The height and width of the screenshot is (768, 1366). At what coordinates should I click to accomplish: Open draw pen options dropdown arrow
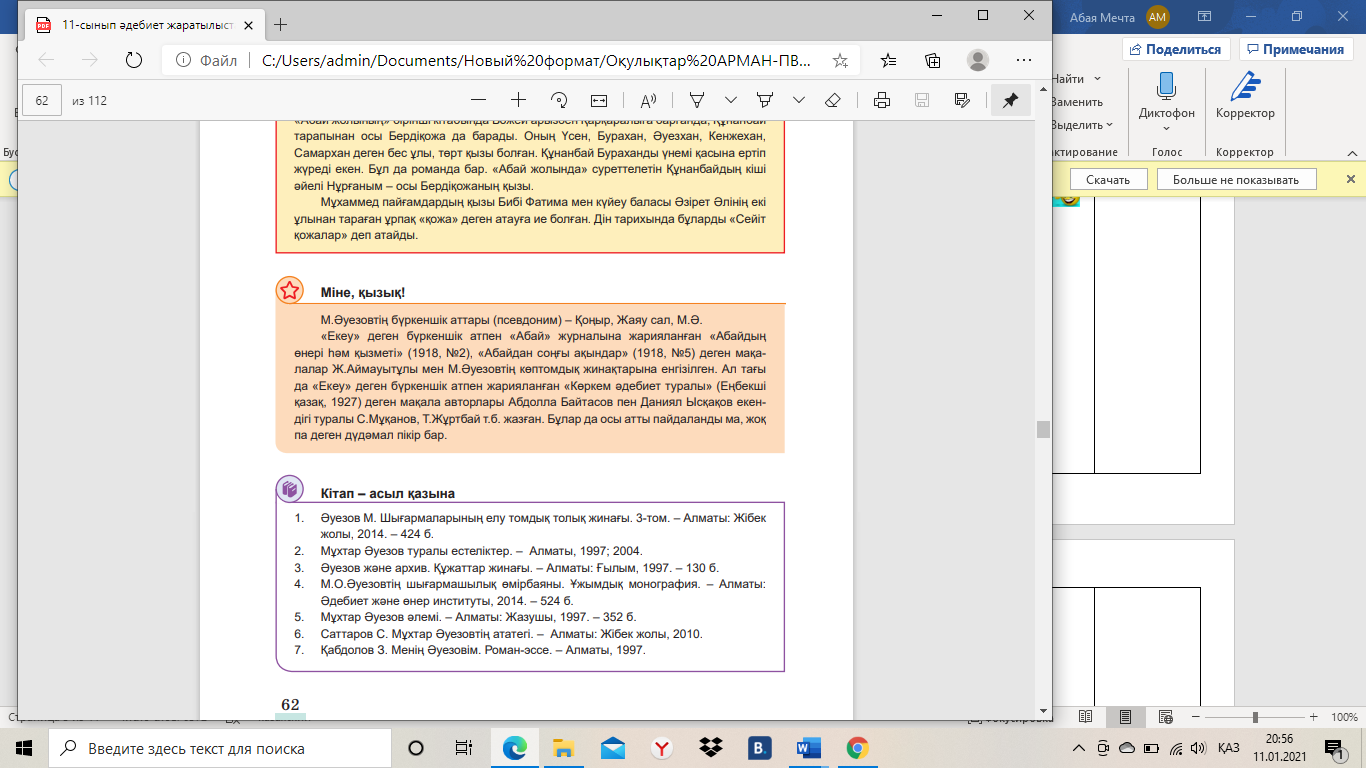click(731, 100)
